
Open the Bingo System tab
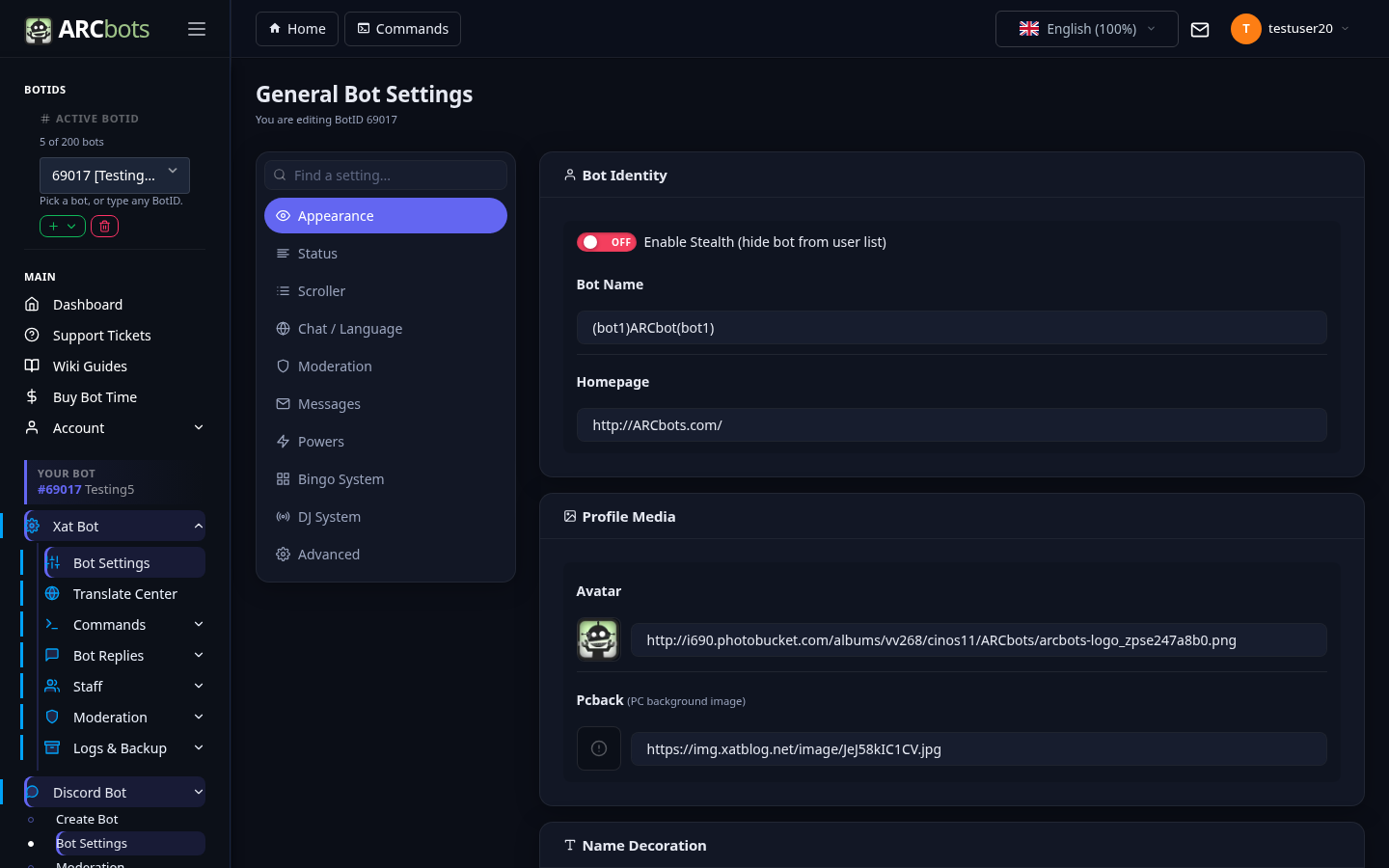tap(386, 478)
